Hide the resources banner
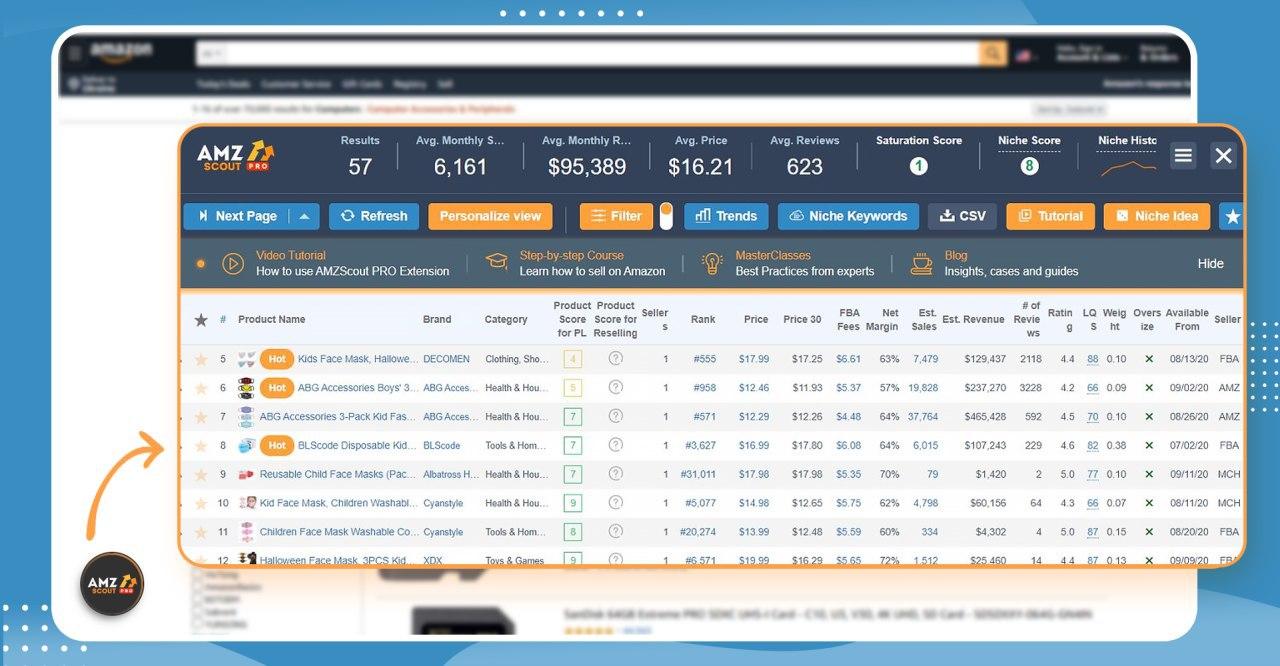This screenshot has height=666, width=1280. click(1210, 263)
